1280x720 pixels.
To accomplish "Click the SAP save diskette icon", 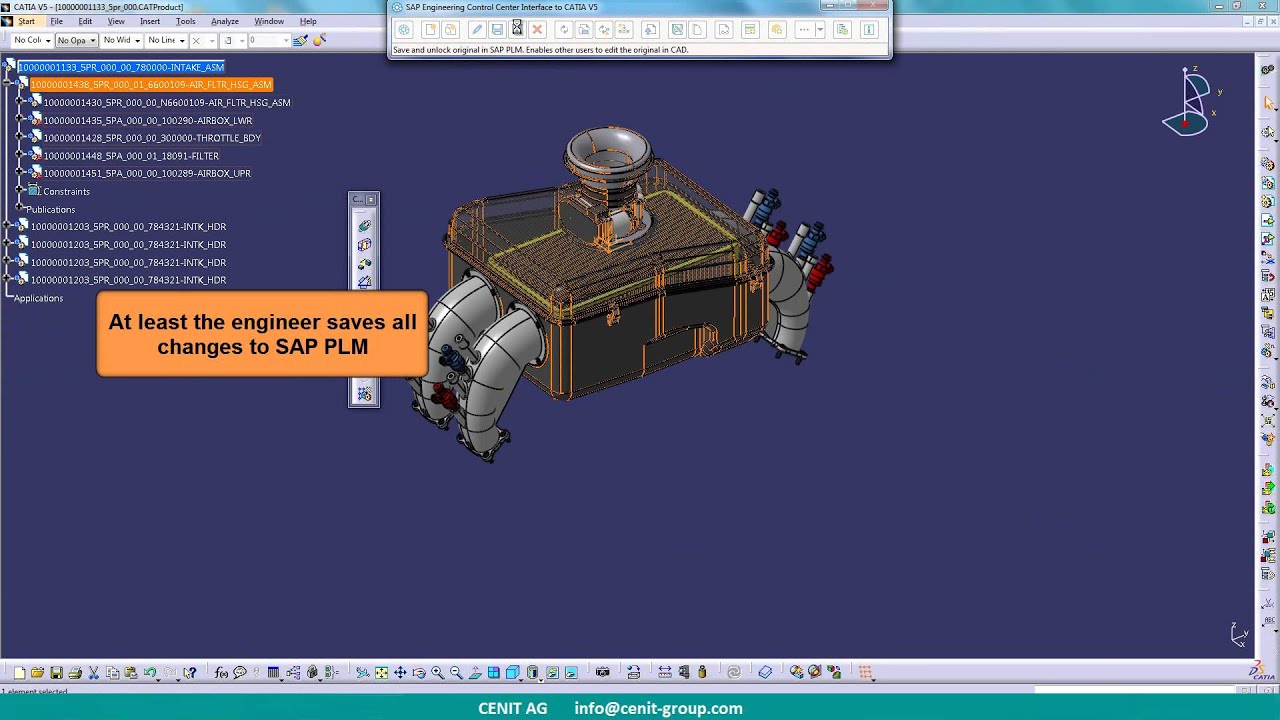I will (x=497, y=30).
